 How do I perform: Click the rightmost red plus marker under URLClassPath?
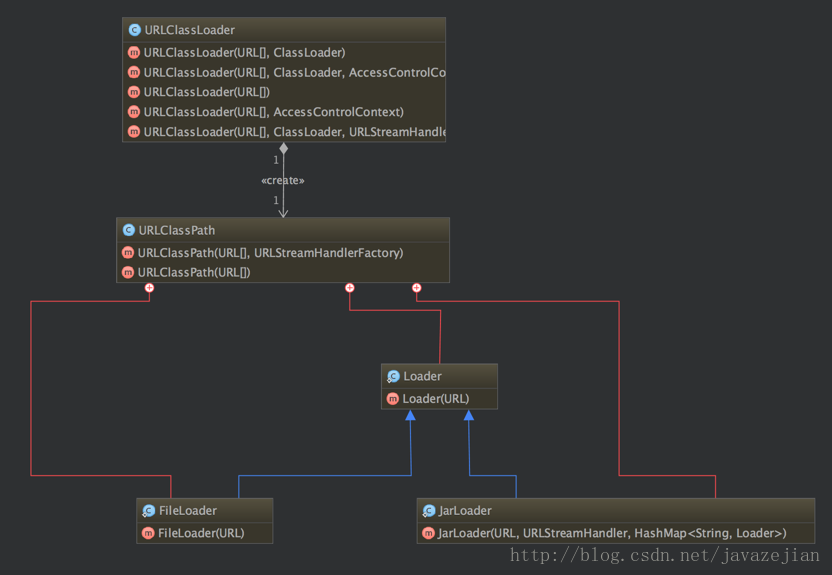tap(416, 288)
